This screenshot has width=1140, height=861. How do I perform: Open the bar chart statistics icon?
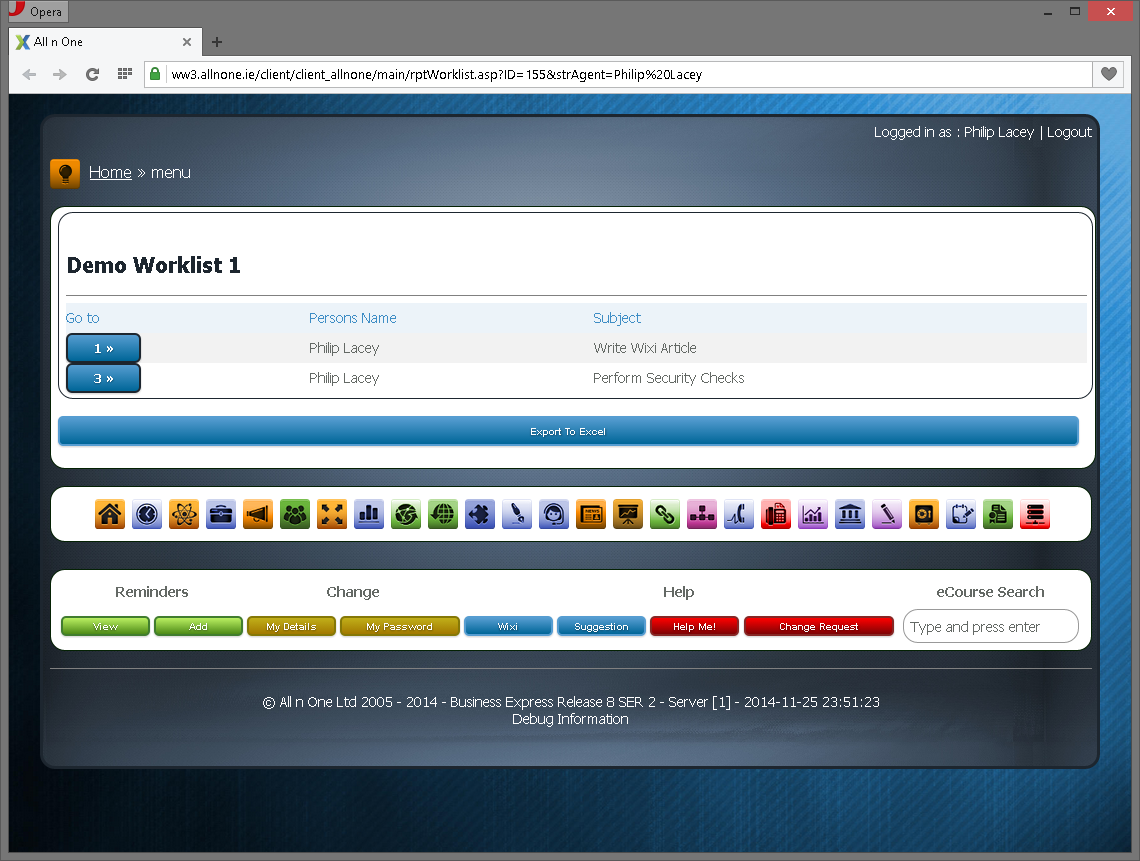(x=369, y=514)
